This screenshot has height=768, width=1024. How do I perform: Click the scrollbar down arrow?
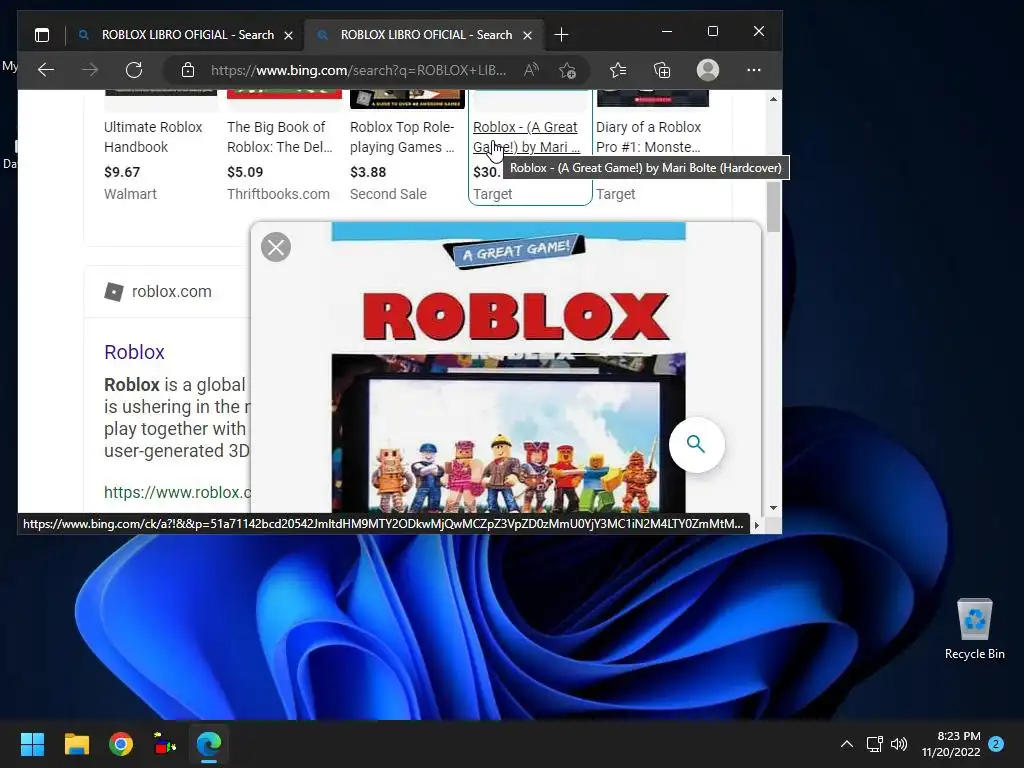(x=773, y=507)
